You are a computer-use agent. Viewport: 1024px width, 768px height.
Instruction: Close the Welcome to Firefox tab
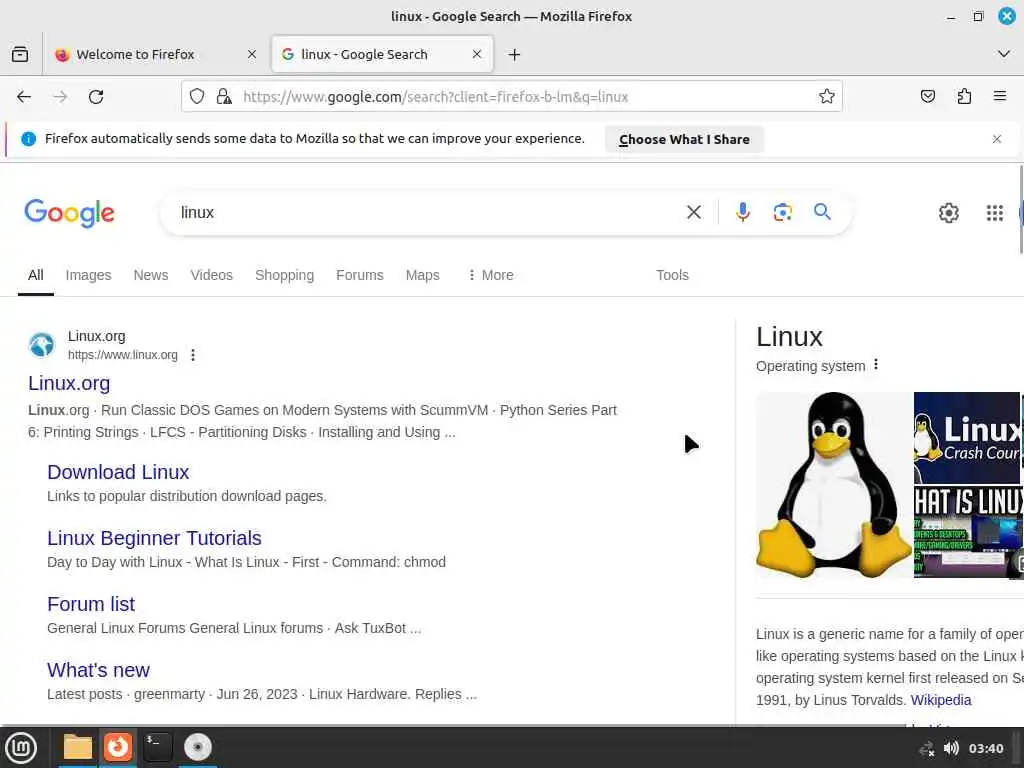[x=251, y=54]
